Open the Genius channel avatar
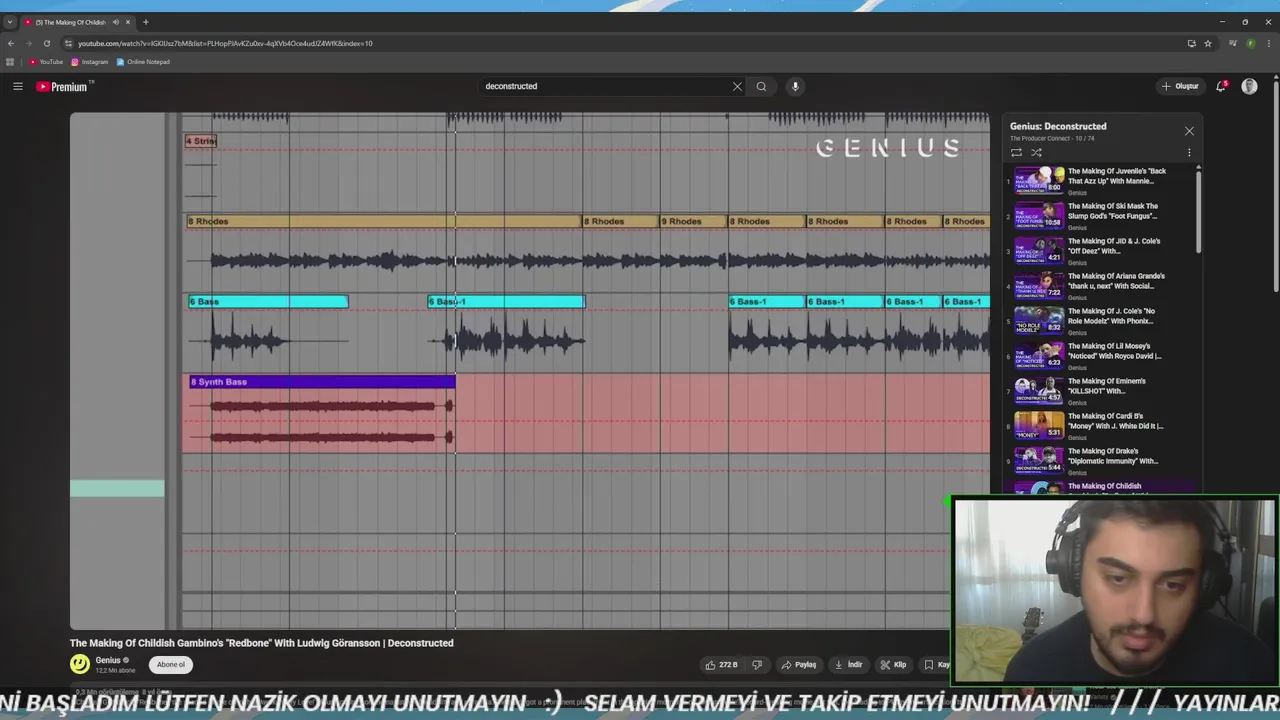The height and width of the screenshot is (720, 1280). coord(80,664)
